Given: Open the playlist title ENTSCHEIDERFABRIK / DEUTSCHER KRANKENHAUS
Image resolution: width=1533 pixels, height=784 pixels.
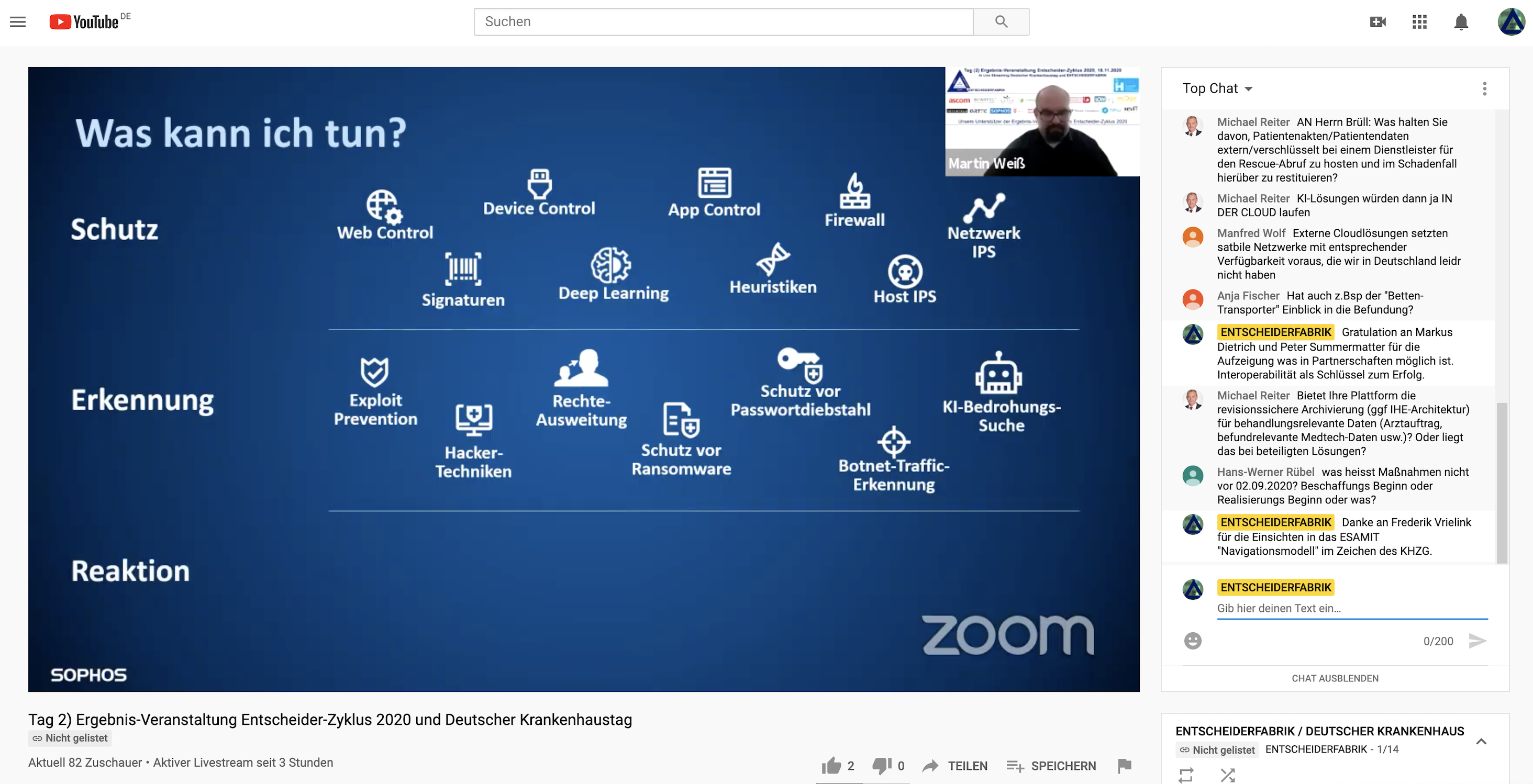Looking at the screenshot, I should click(x=1319, y=731).
